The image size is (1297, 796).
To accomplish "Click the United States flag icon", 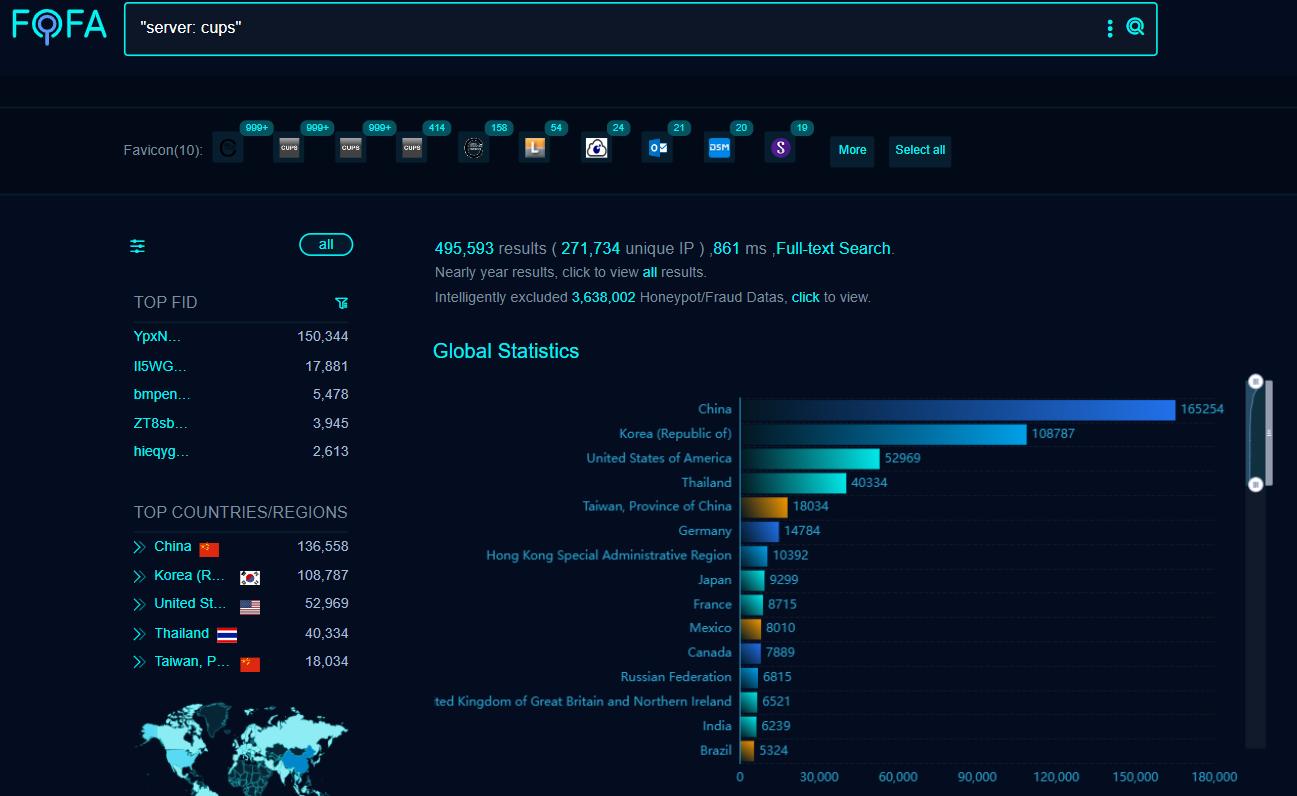I will coord(250,607).
